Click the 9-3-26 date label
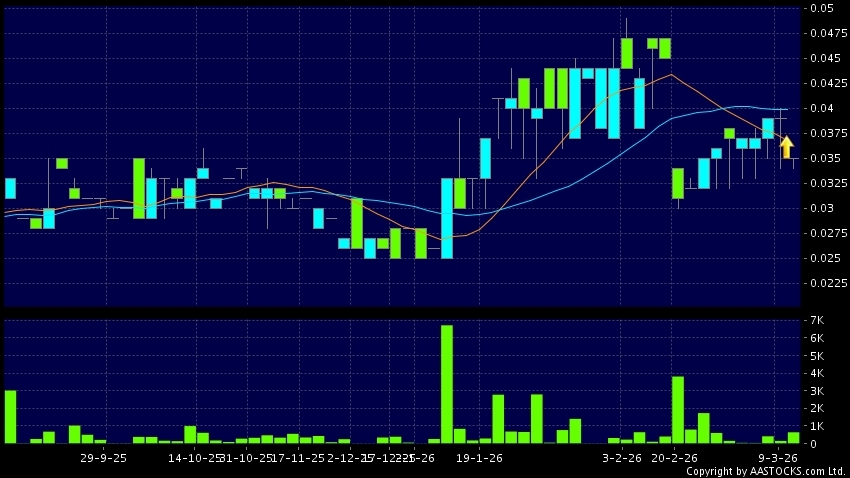This screenshot has width=850, height=478. click(776, 457)
